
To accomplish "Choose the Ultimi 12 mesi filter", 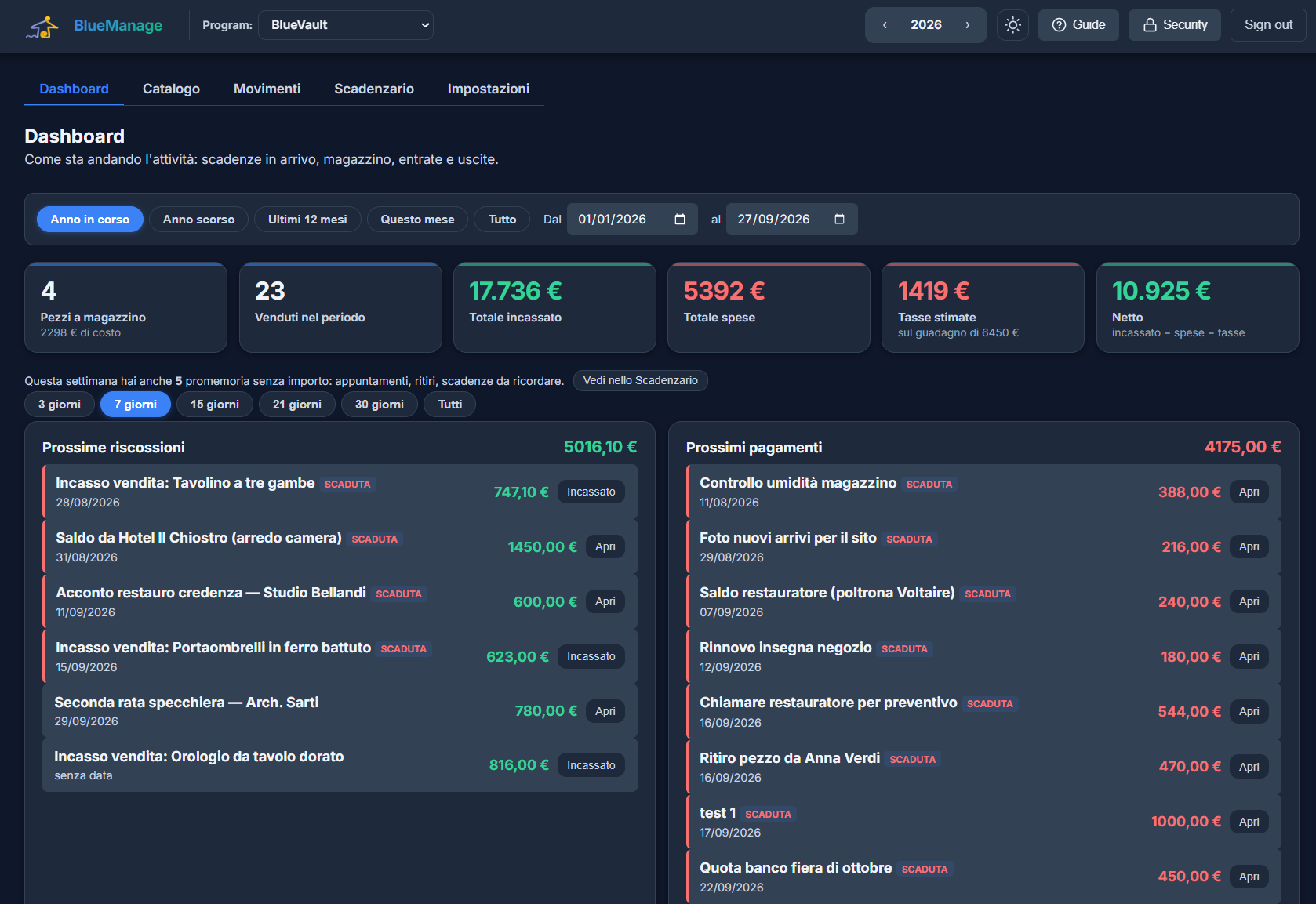I will [307, 220].
